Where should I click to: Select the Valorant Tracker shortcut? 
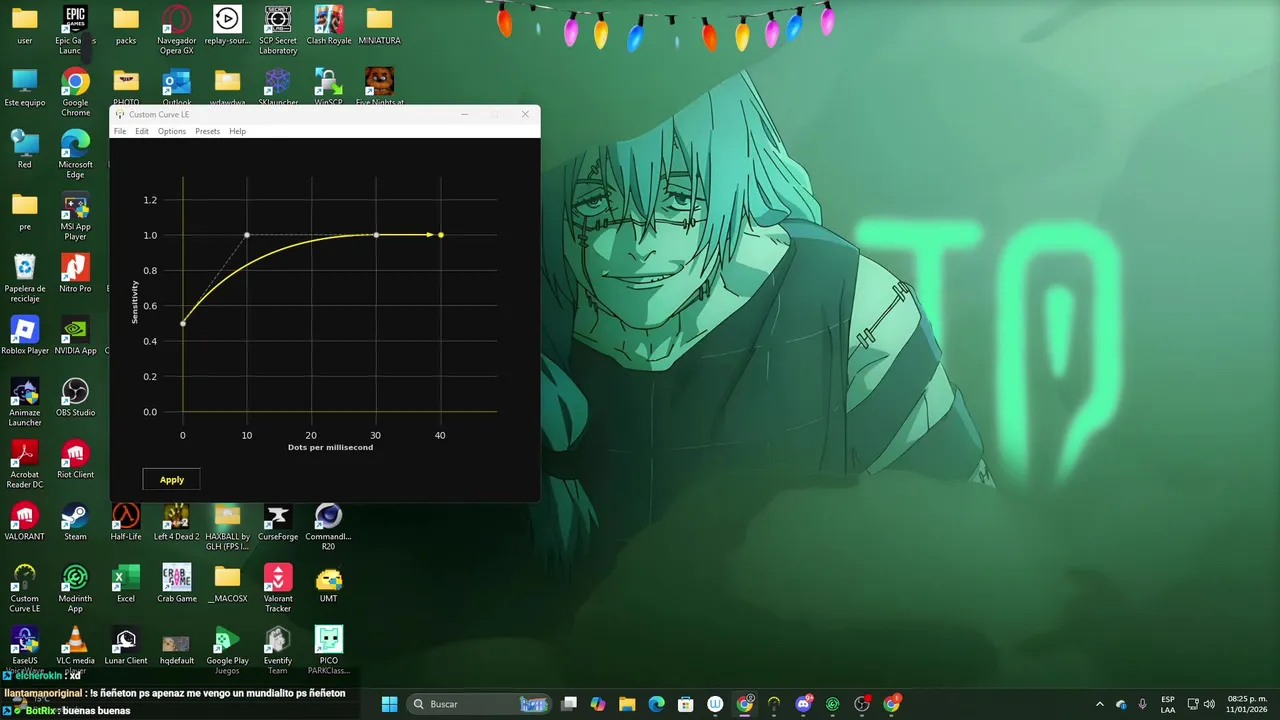tap(278, 588)
